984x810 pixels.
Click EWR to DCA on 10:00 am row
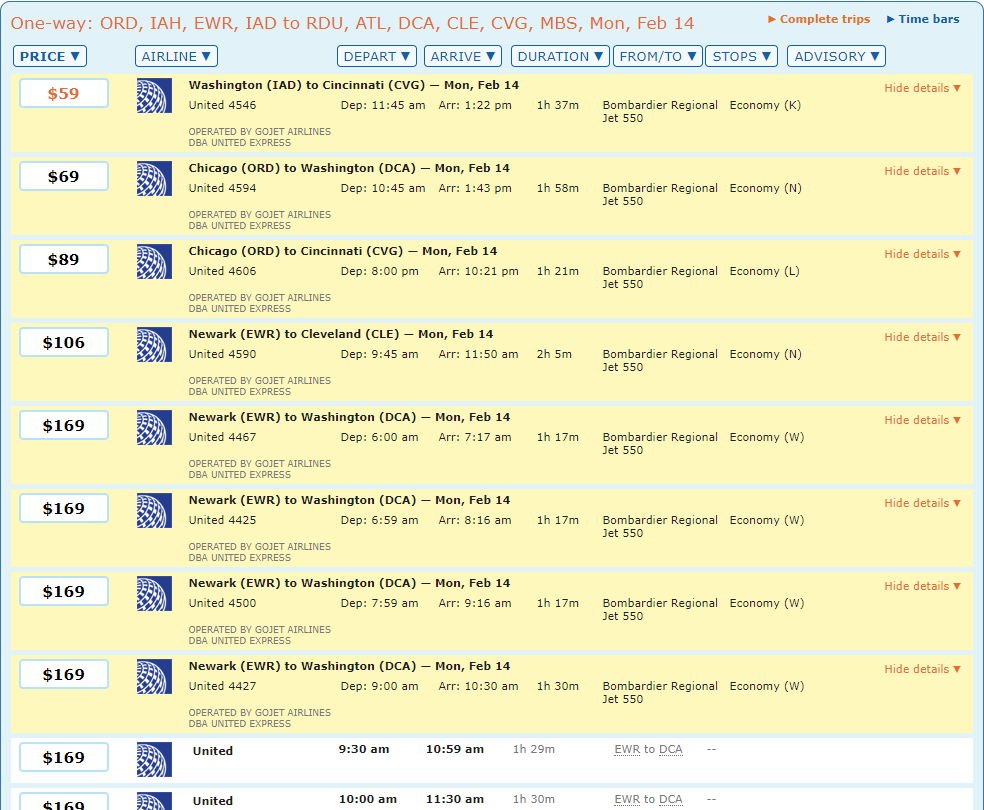(648, 799)
